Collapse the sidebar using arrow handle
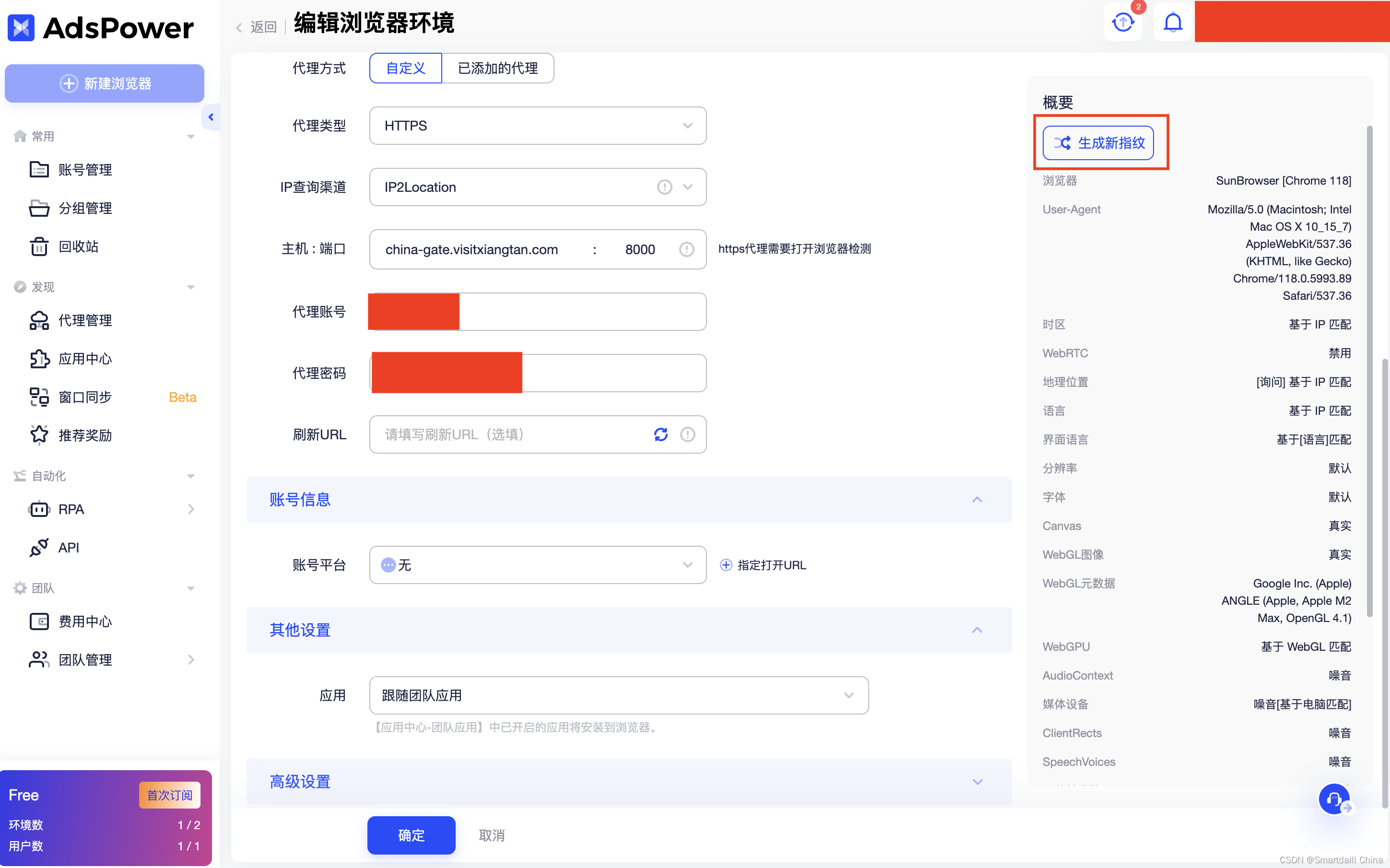This screenshot has height=868, width=1390. coord(211,117)
